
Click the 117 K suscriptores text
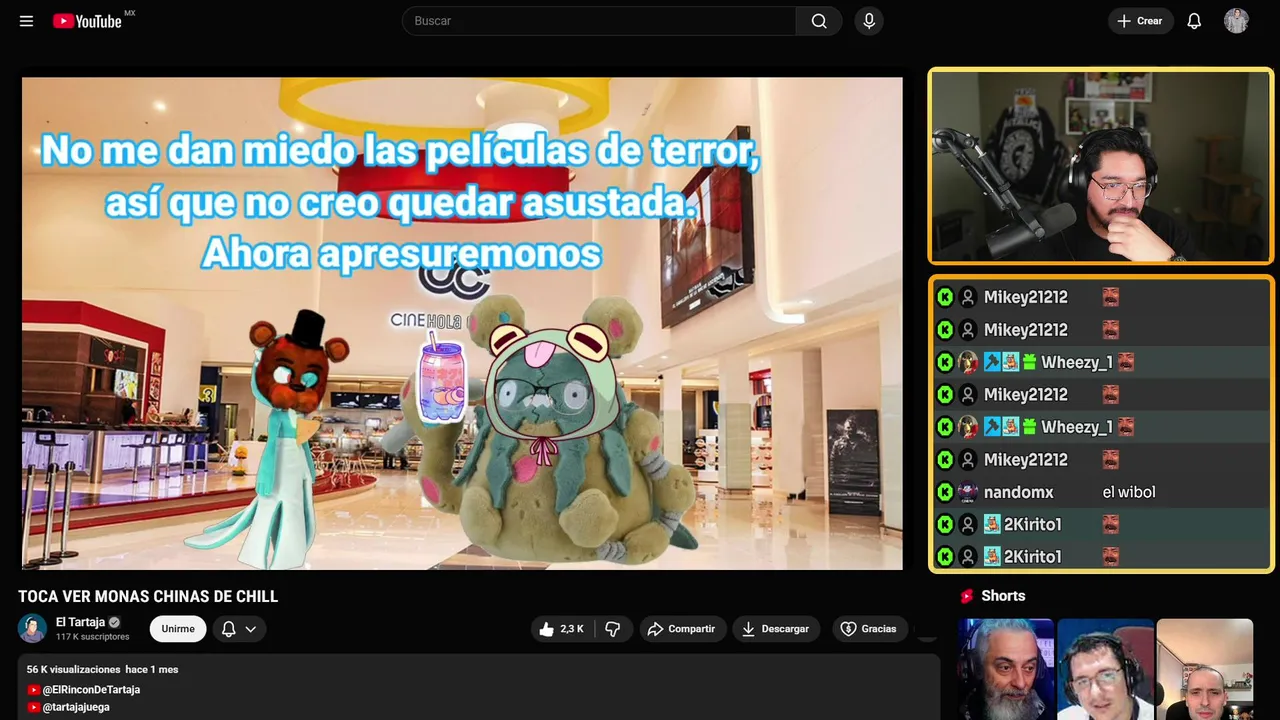pyautogui.click(x=93, y=637)
